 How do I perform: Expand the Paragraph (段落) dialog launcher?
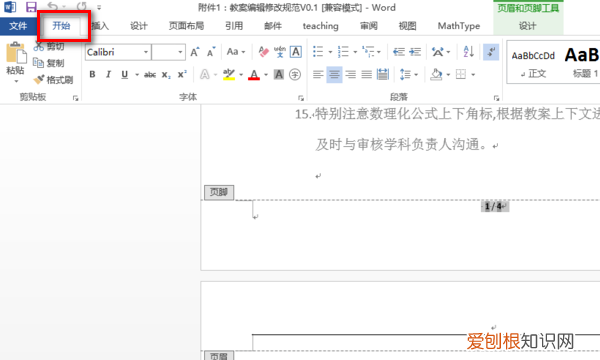496,98
